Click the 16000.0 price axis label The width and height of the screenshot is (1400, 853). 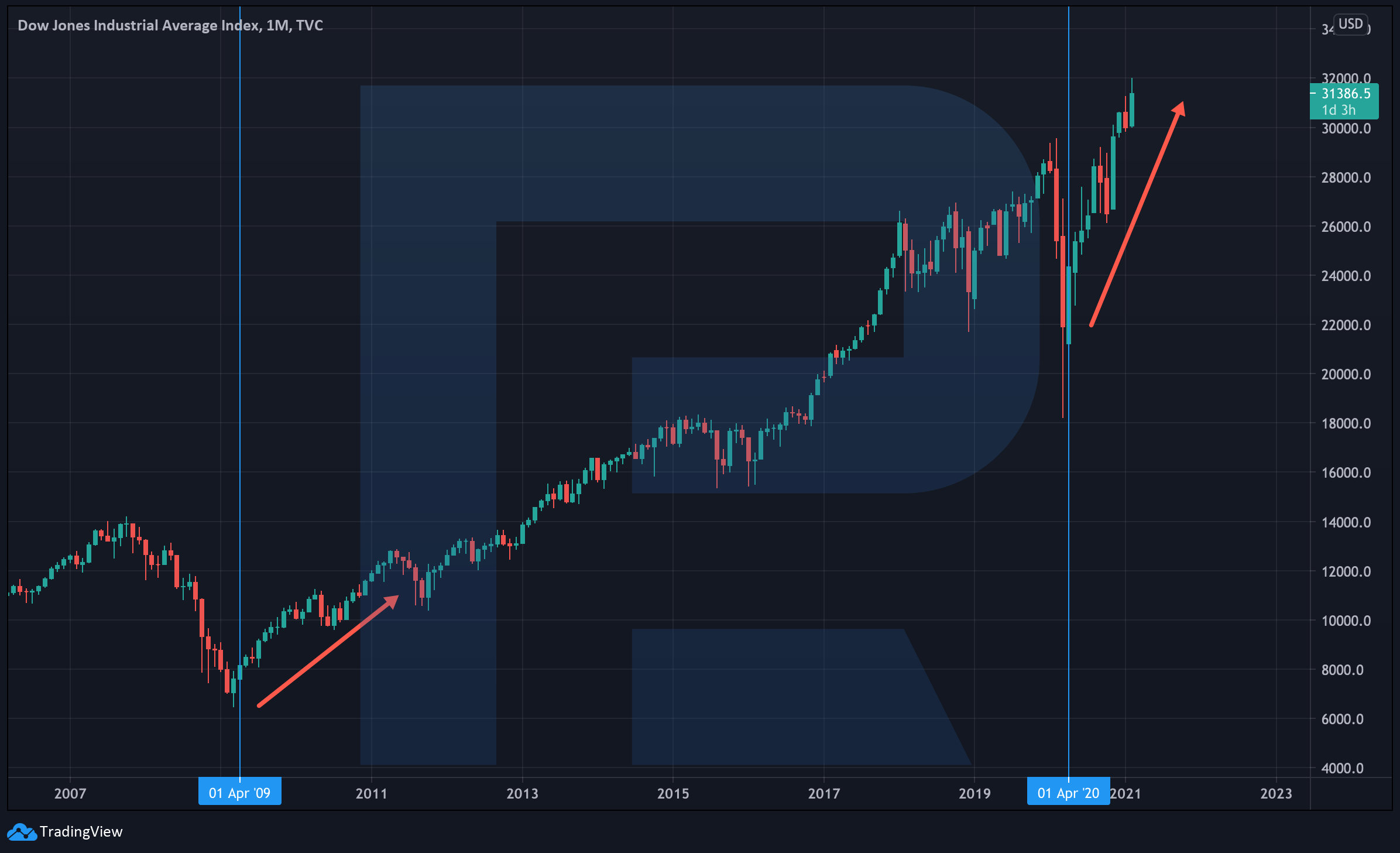[x=1346, y=473]
